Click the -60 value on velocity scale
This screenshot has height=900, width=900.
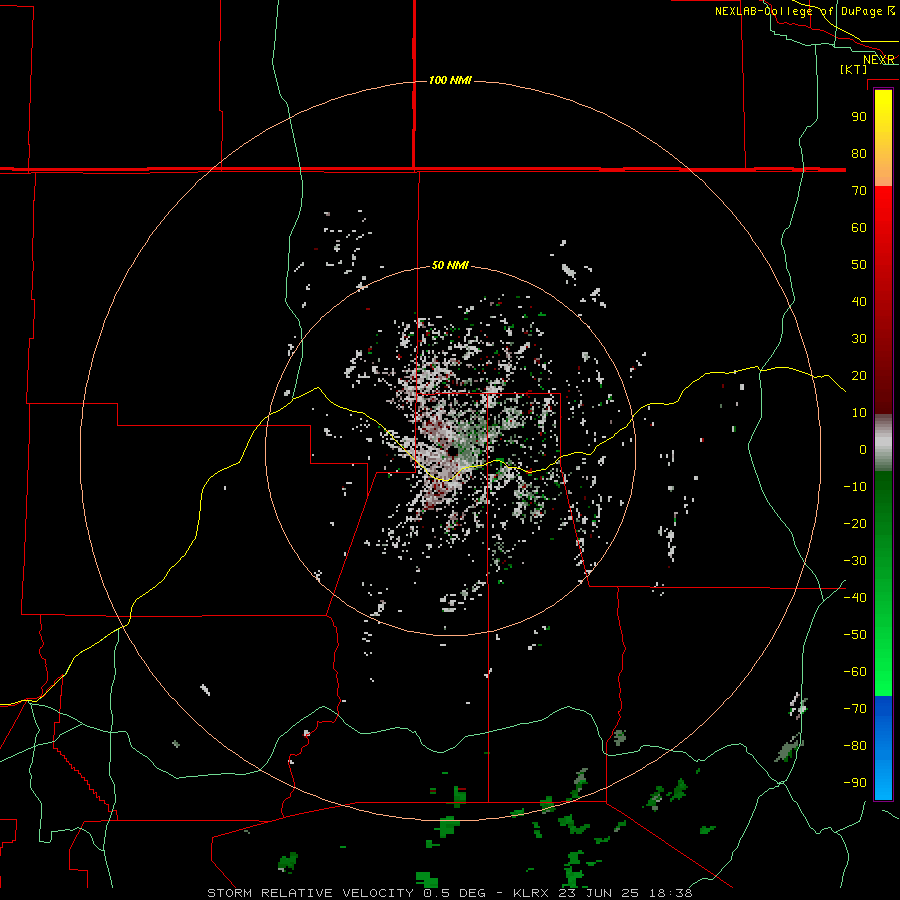[x=855, y=672]
